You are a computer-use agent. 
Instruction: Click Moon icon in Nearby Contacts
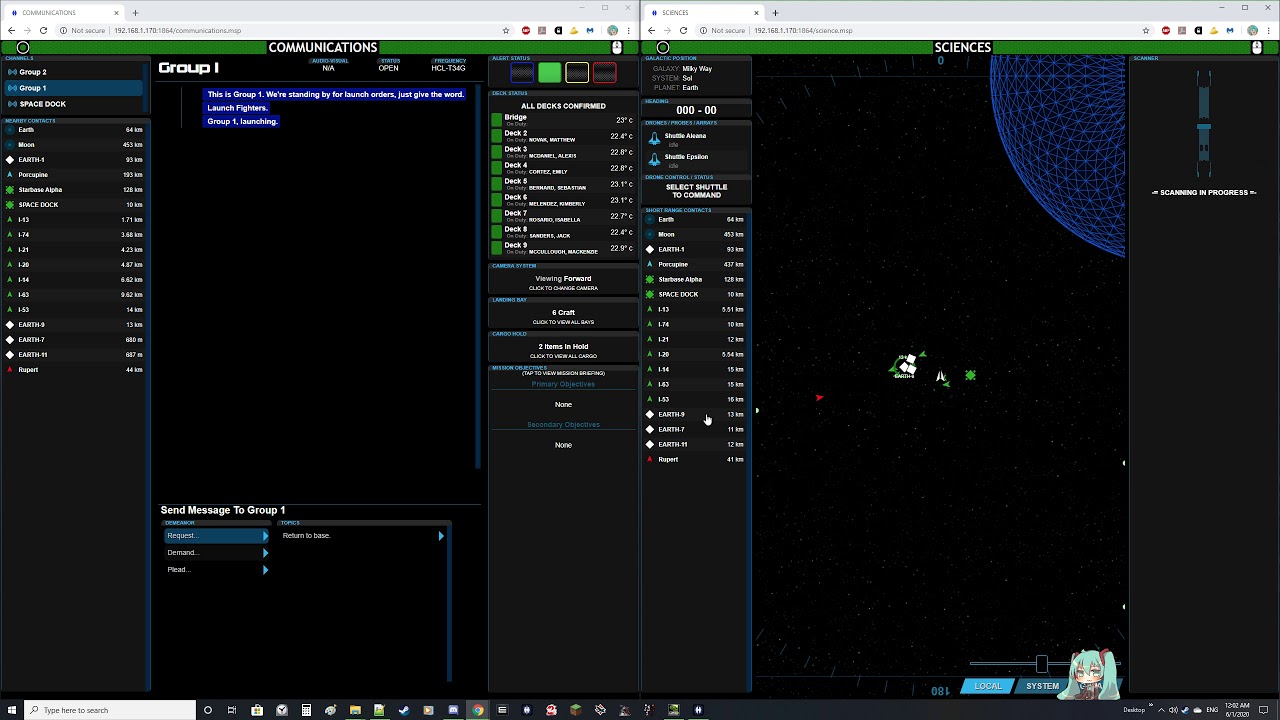click(10, 145)
